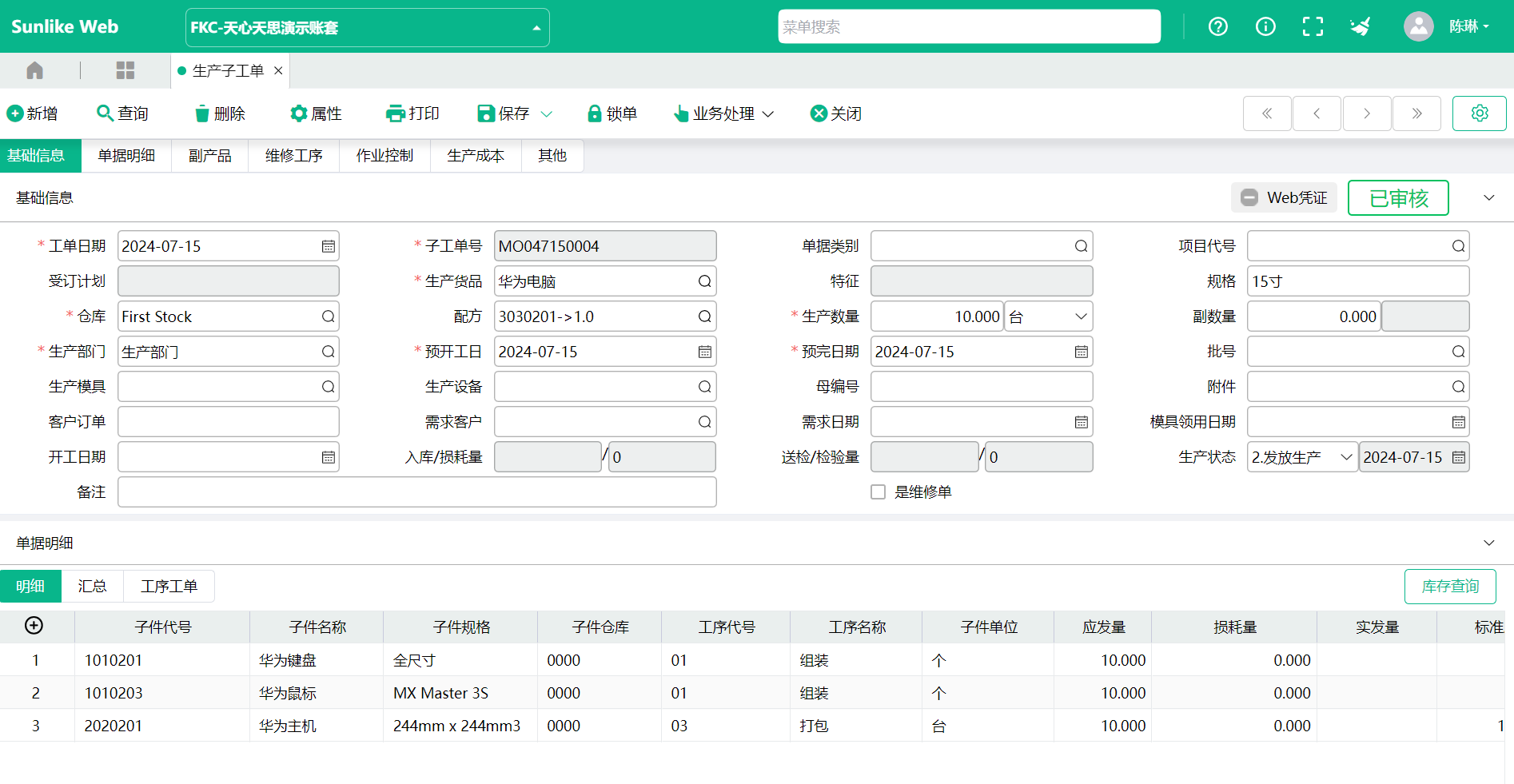The height and width of the screenshot is (784, 1514).
Task: Open lookup for 需求客户 field
Action: (x=704, y=422)
